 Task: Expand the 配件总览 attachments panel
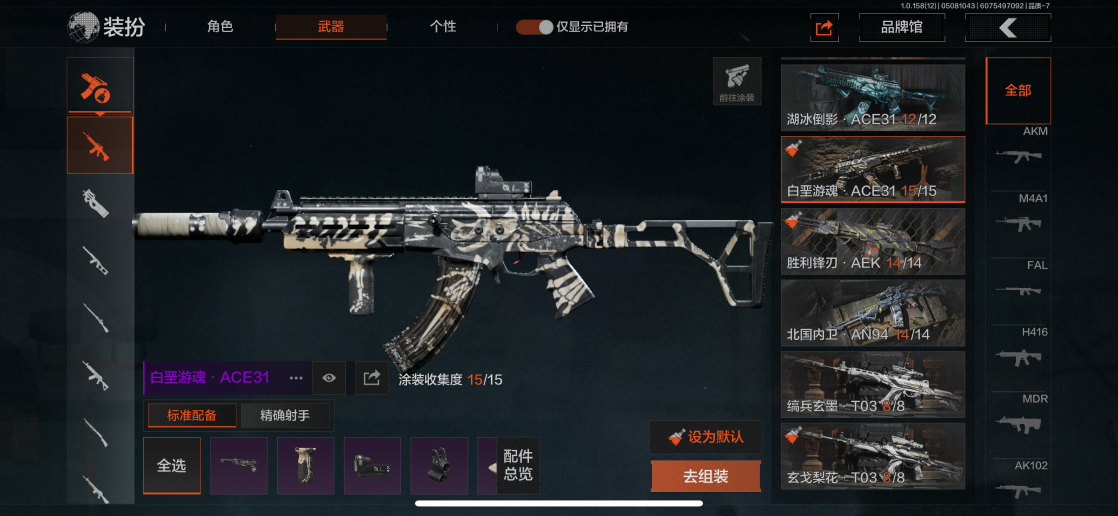point(518,465)
